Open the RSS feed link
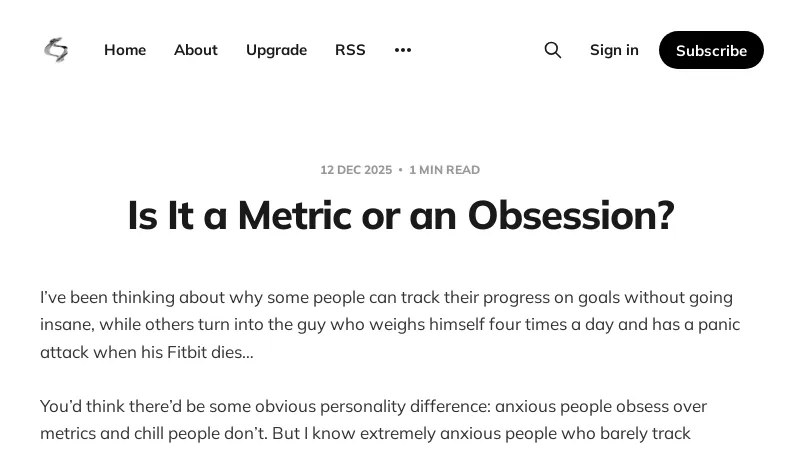800x450 pixels. coord(350,50)
